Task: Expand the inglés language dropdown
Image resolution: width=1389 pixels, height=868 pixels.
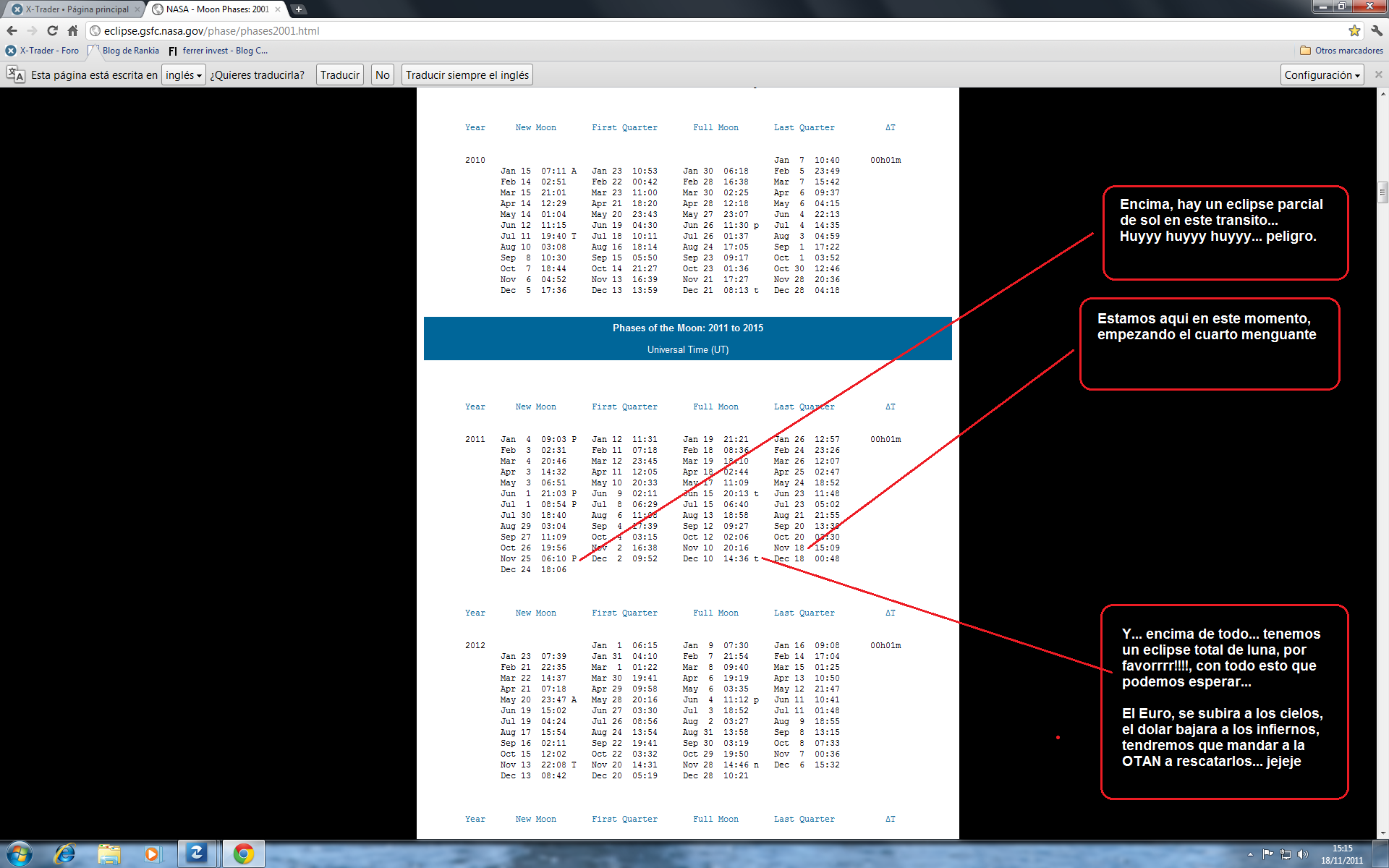Action: pos(184,75)
